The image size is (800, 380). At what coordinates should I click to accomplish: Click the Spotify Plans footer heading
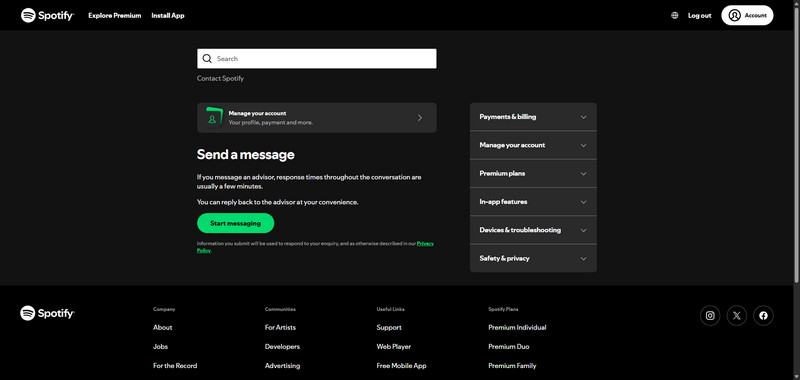504,310
